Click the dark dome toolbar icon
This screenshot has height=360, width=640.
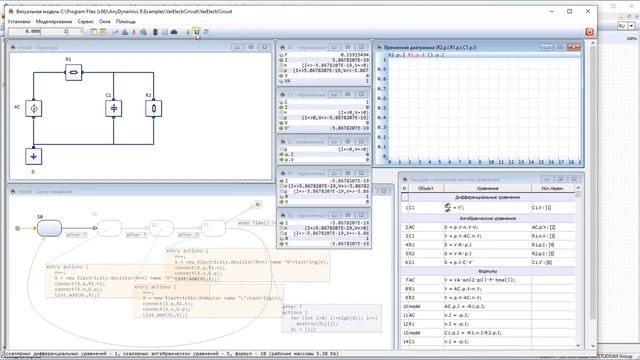pos(174,32)
